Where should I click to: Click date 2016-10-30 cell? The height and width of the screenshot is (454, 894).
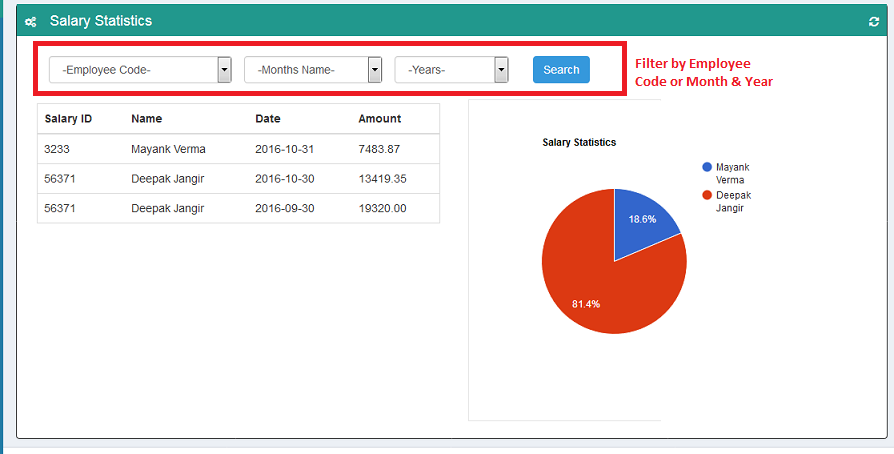pyautogui.click(x=285, y=179)
